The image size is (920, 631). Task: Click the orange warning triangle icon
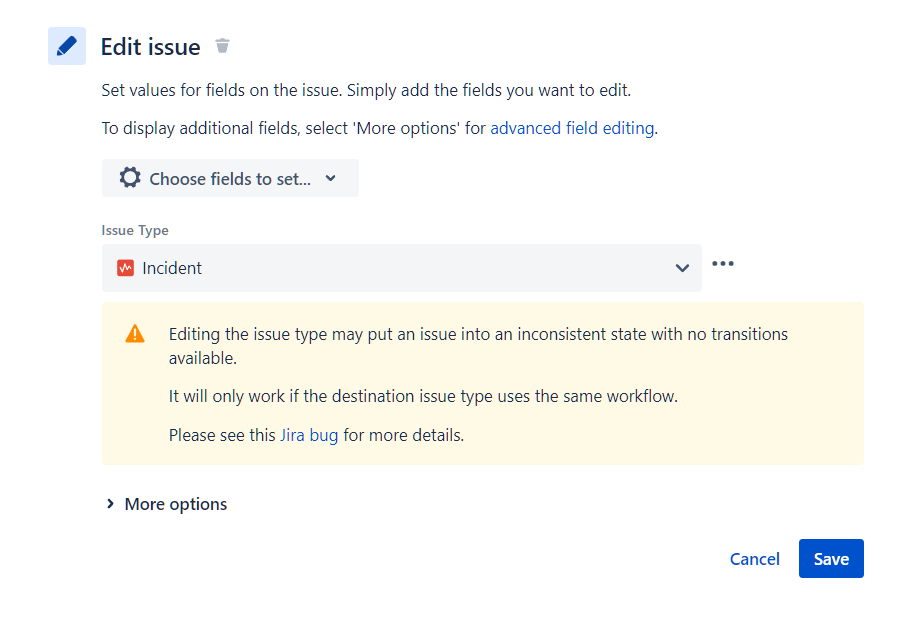(x=135, y=334)
